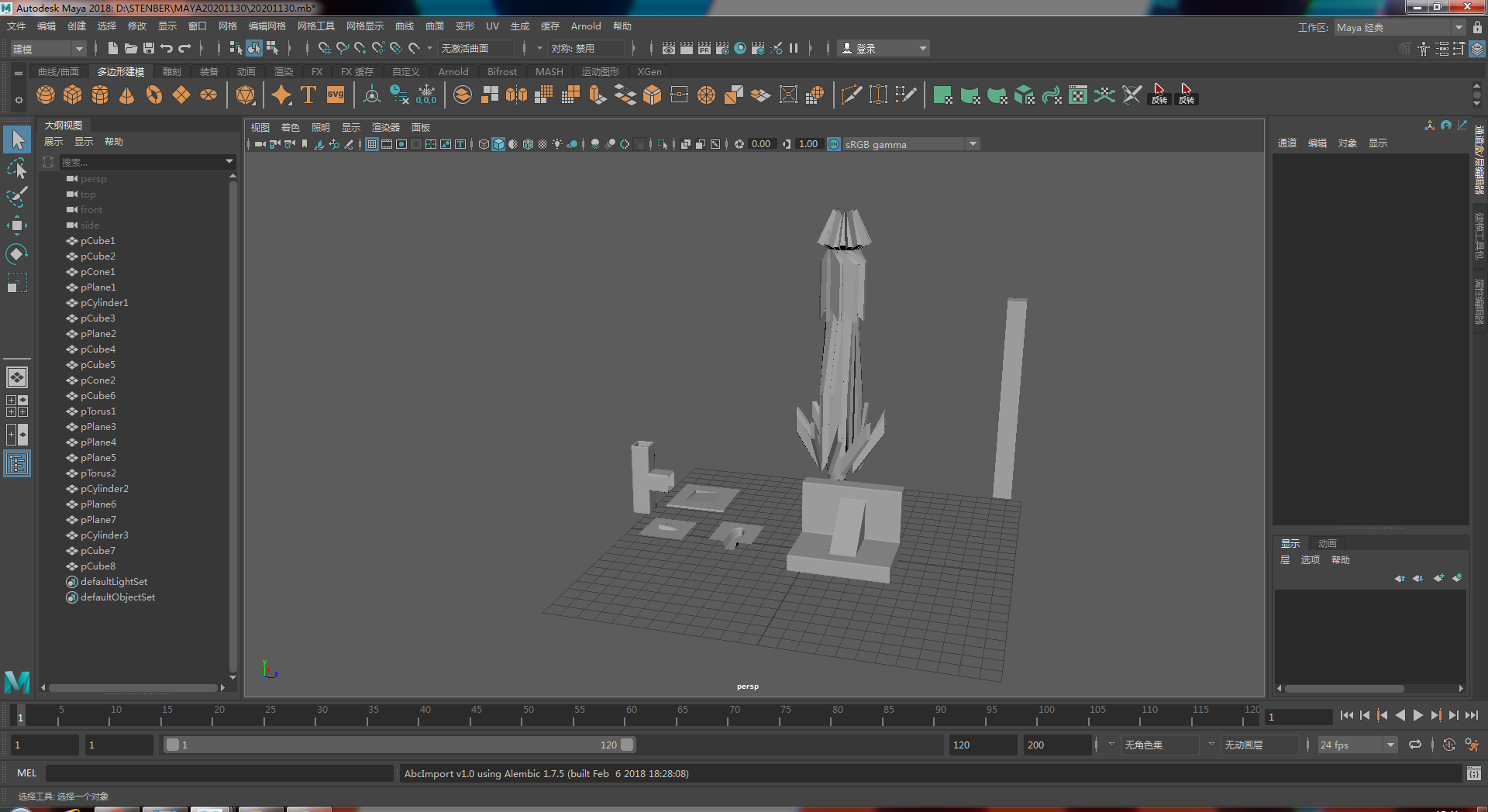Viewport: 1488px width, 812px height.
Task: Create a polygon cone from the shelf
Action: click(x=127, y=95)
